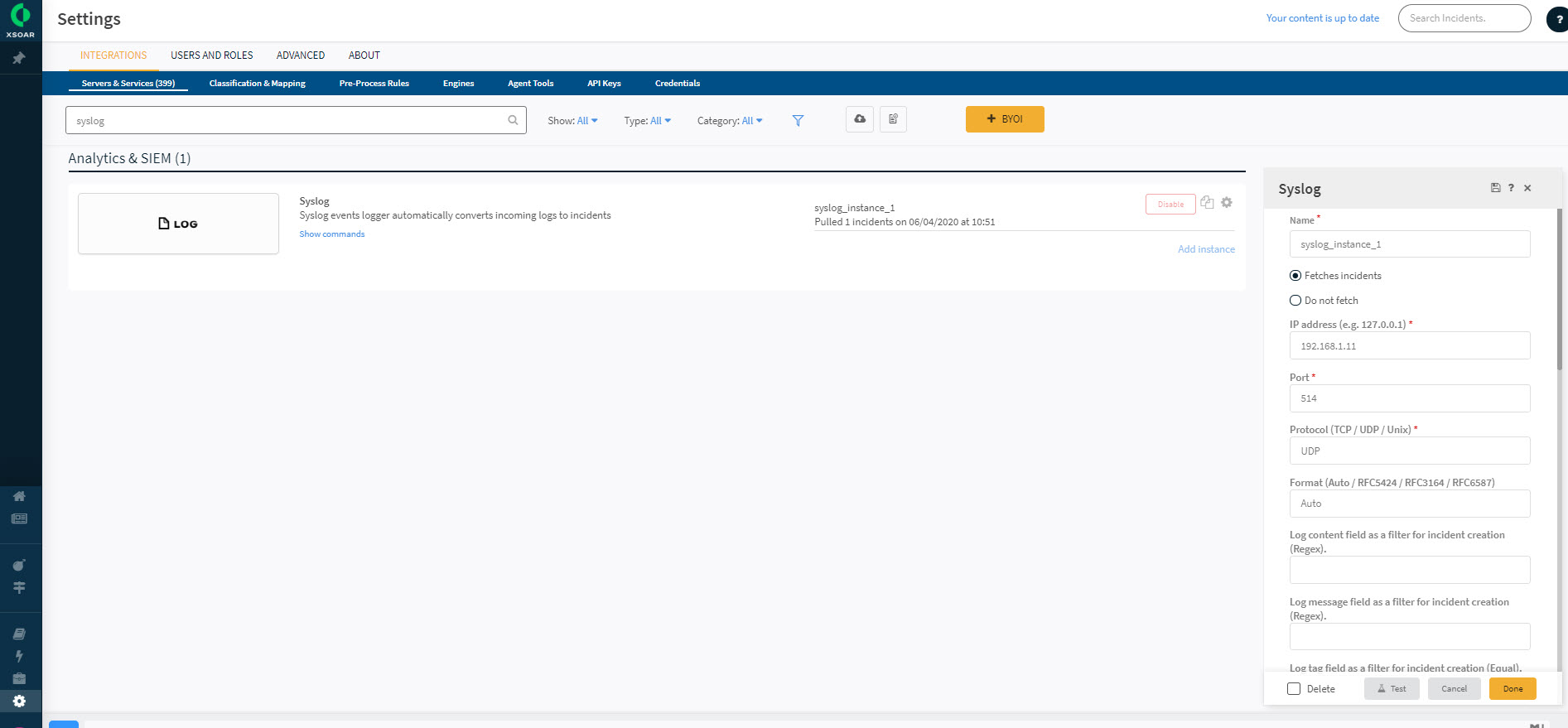
Task: Click the Show commands link
Action: coord(332,234)
